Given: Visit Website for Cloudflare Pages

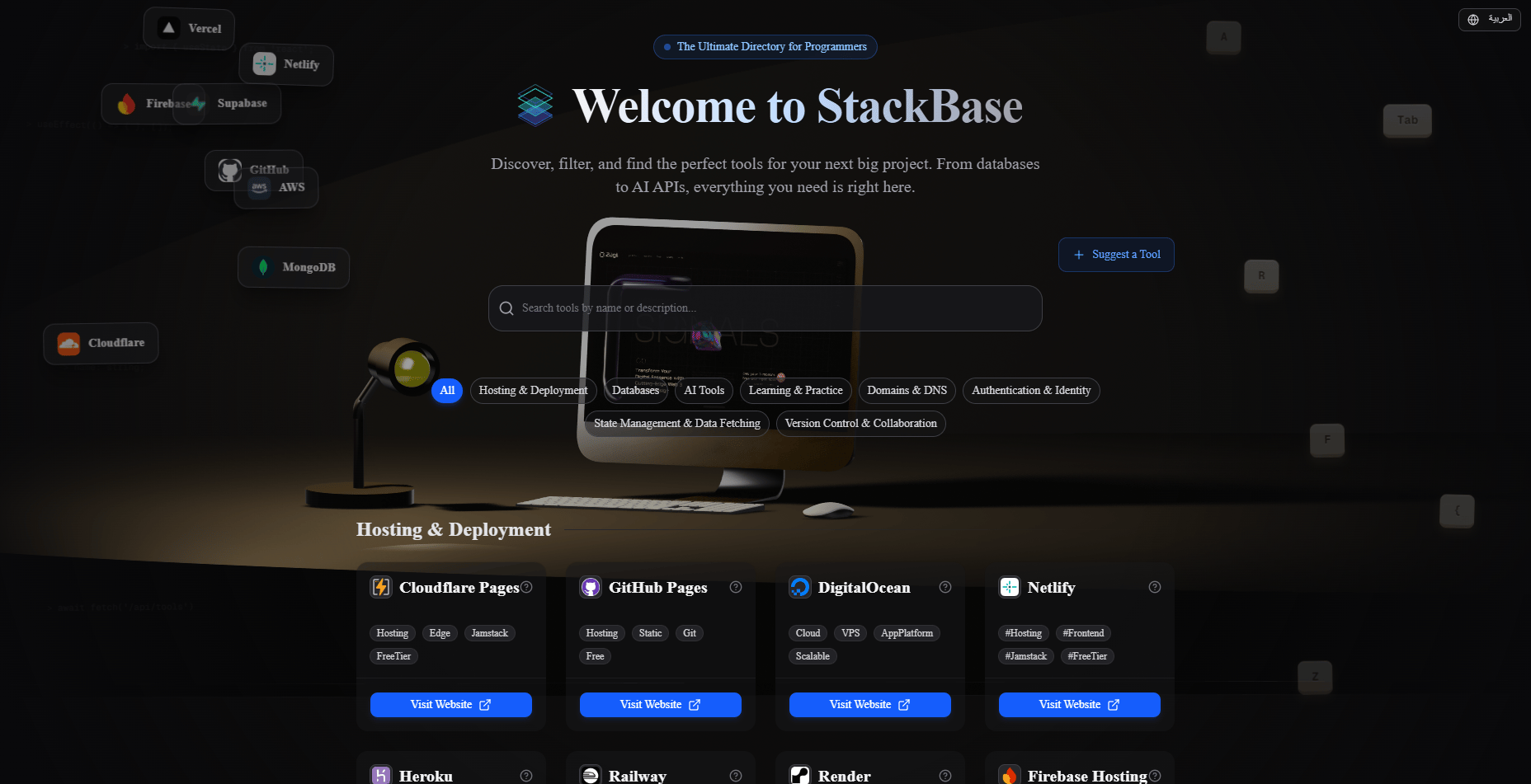Looking at the screenshot, I should (451, 705).
